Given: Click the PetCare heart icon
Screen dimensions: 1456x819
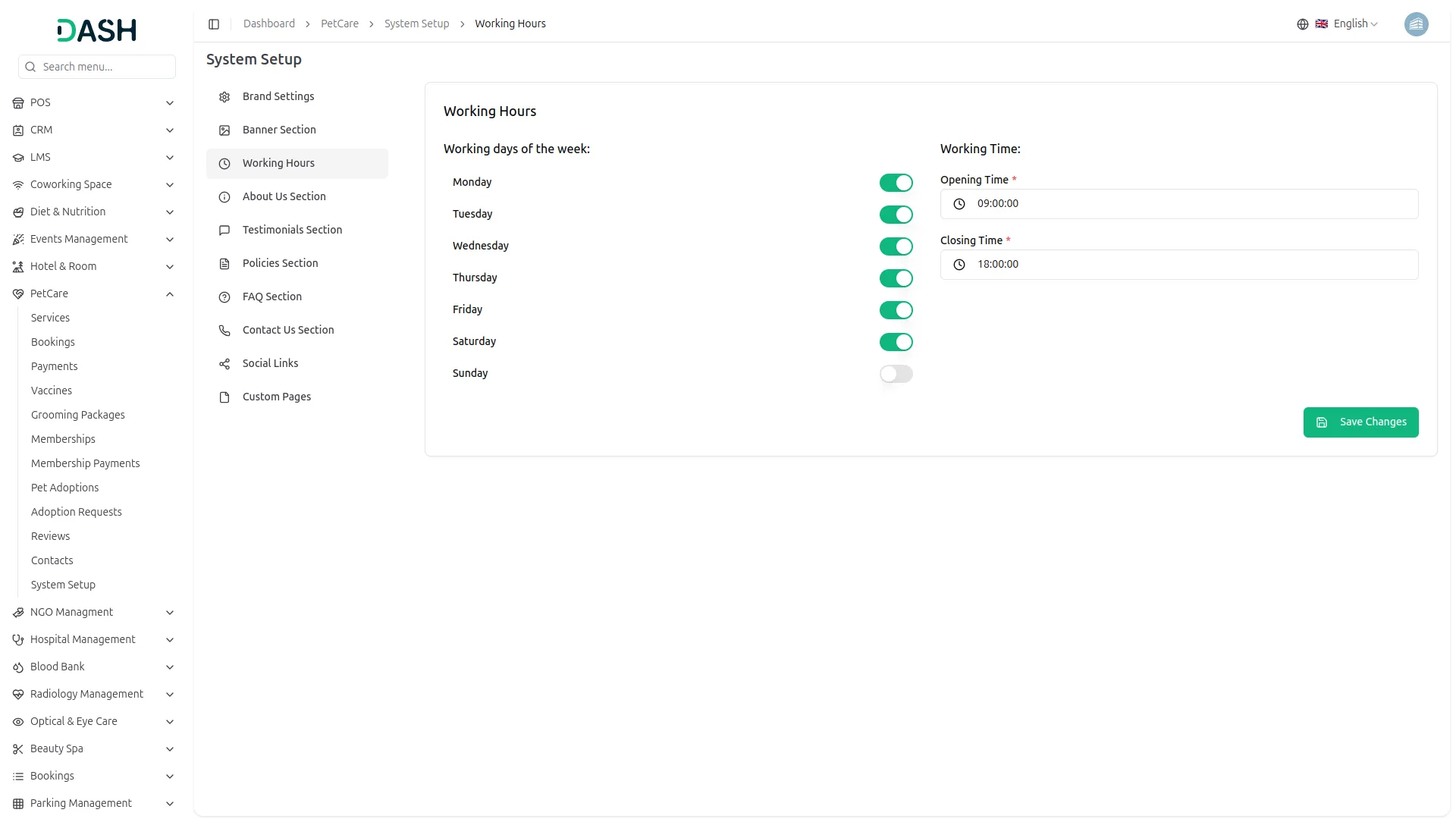Looking at the screenshot, I should (x=18, y=294).
